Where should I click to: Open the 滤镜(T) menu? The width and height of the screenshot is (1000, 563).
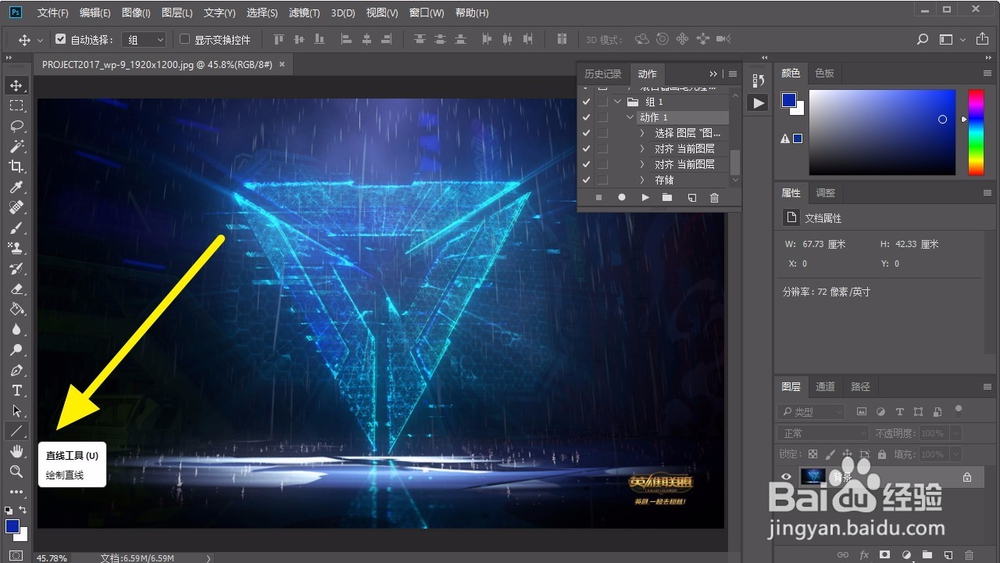(x=304, y=13)
